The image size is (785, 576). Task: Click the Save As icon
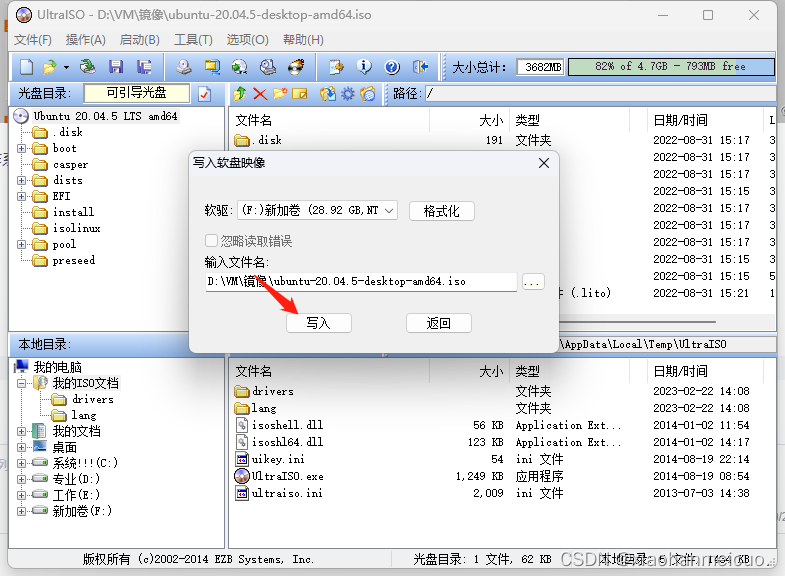coord(144,67)
